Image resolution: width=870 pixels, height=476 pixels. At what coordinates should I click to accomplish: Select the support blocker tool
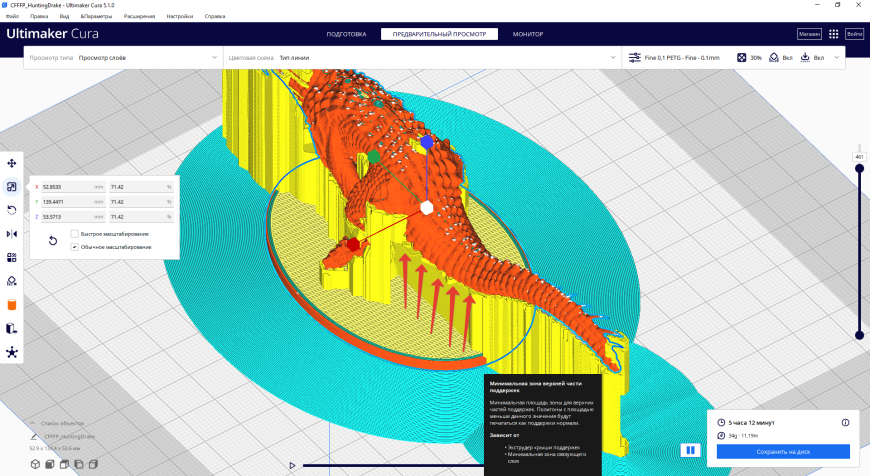[x=12, y=281]
